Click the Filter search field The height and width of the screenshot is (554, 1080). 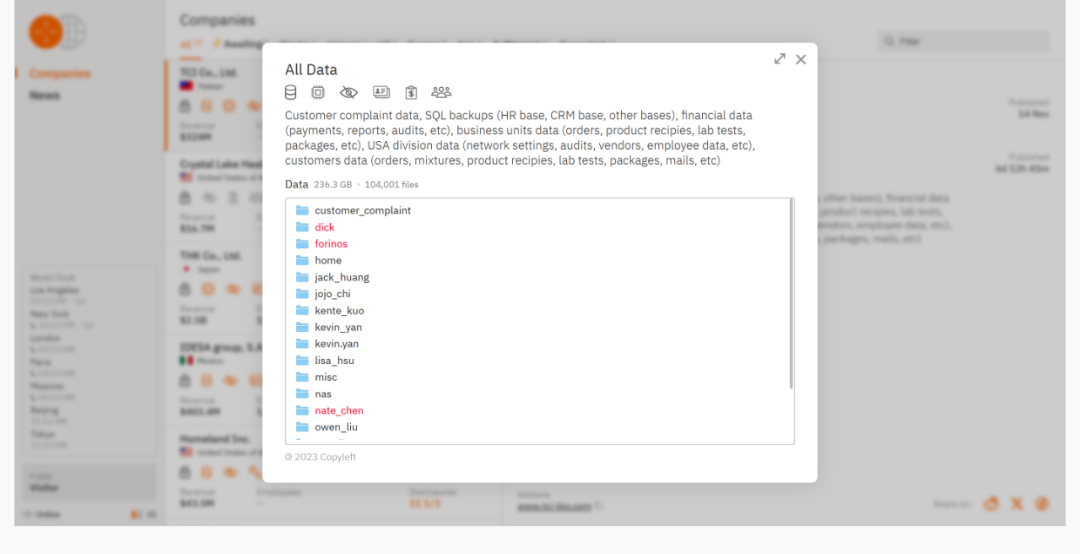tap(964, 42)
